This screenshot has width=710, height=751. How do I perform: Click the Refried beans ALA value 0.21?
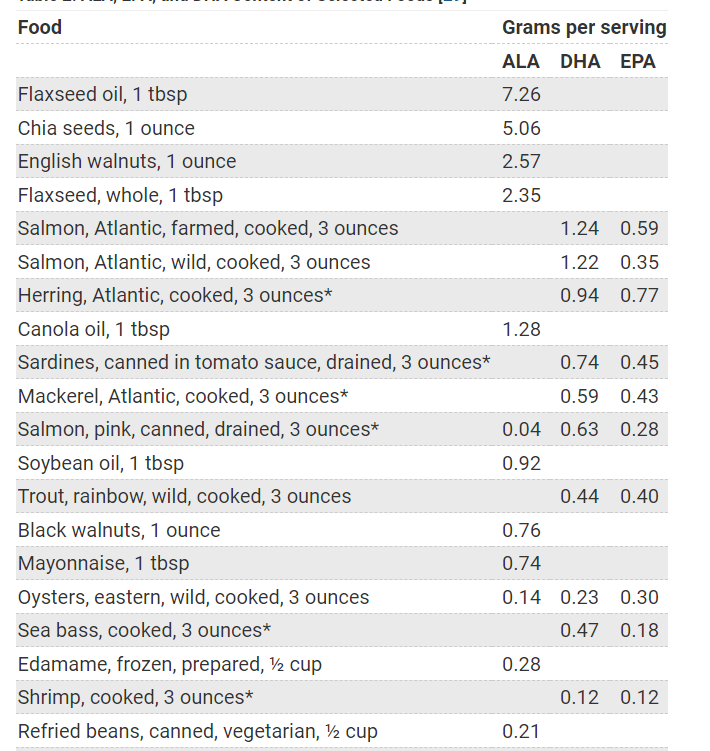coord(521,731)
